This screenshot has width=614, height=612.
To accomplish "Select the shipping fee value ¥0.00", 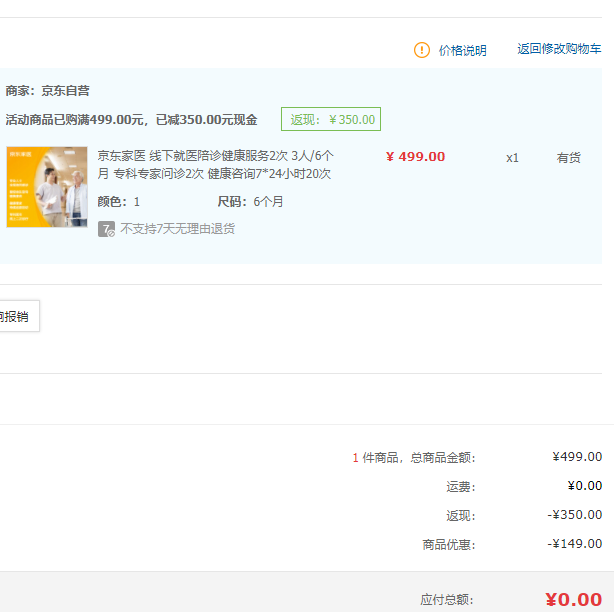I will point(585,486).
